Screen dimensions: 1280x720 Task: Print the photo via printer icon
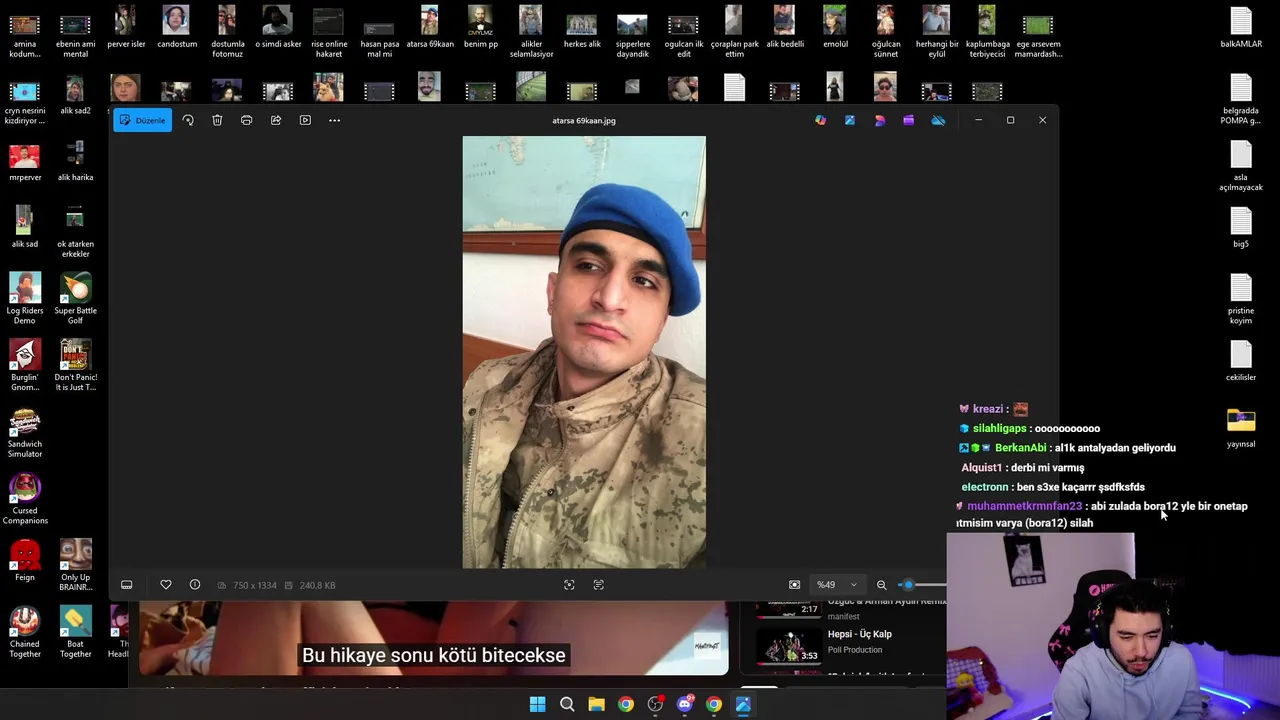pos(246,120)
